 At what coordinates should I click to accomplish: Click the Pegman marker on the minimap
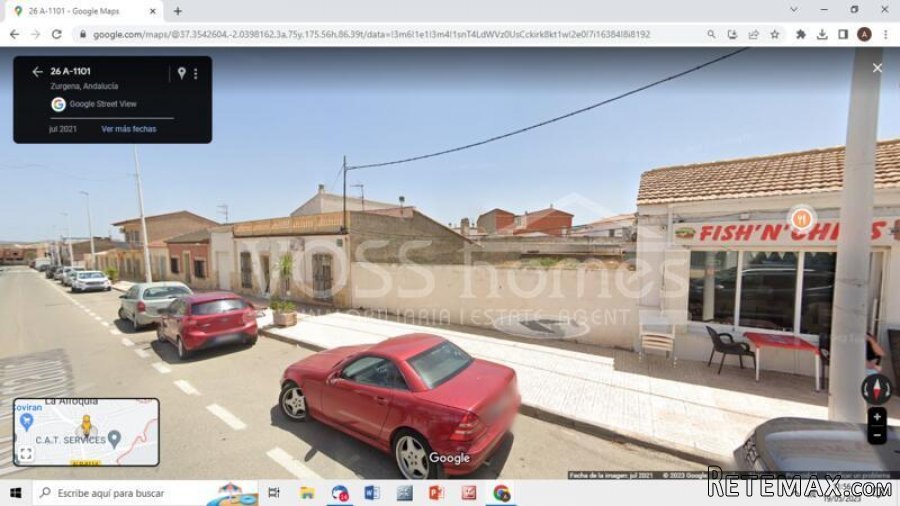[x=86, y=426]
